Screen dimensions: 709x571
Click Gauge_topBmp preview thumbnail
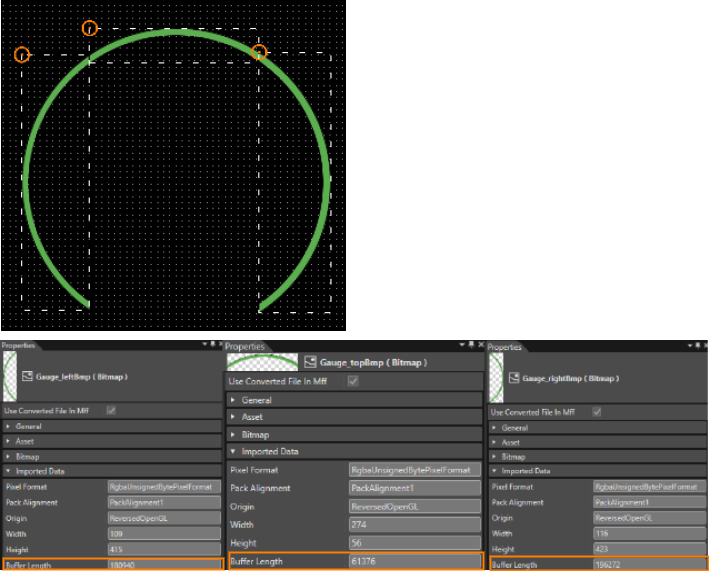(x=262, y=362)
